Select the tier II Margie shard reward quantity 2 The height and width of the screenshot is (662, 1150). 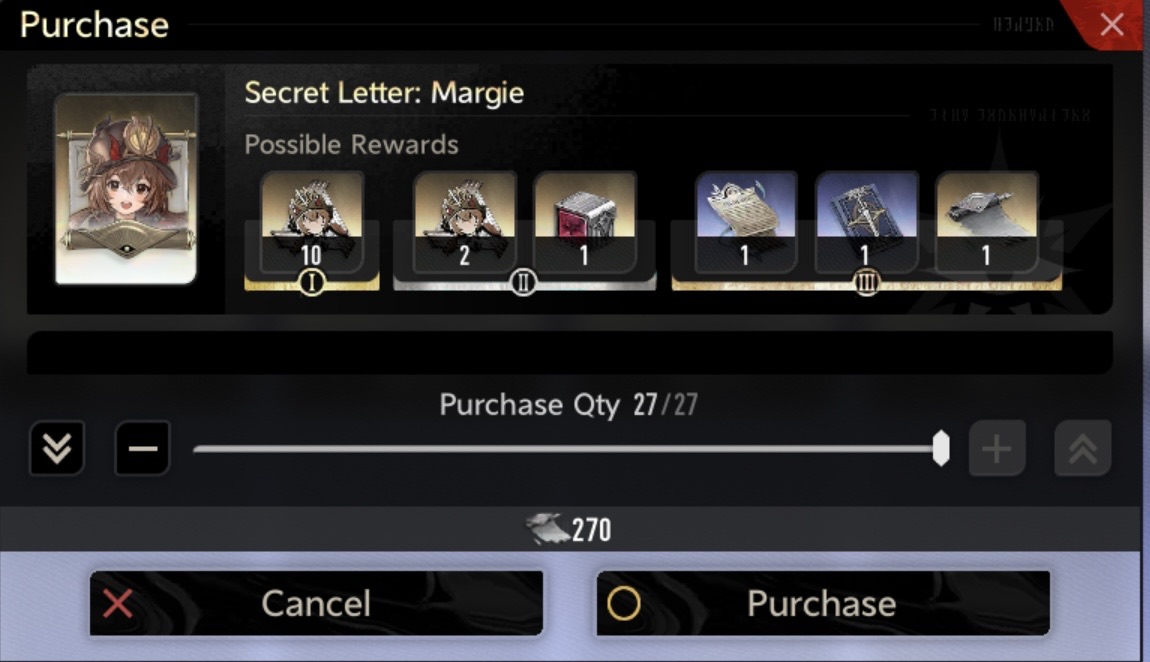tap(464, 222)
